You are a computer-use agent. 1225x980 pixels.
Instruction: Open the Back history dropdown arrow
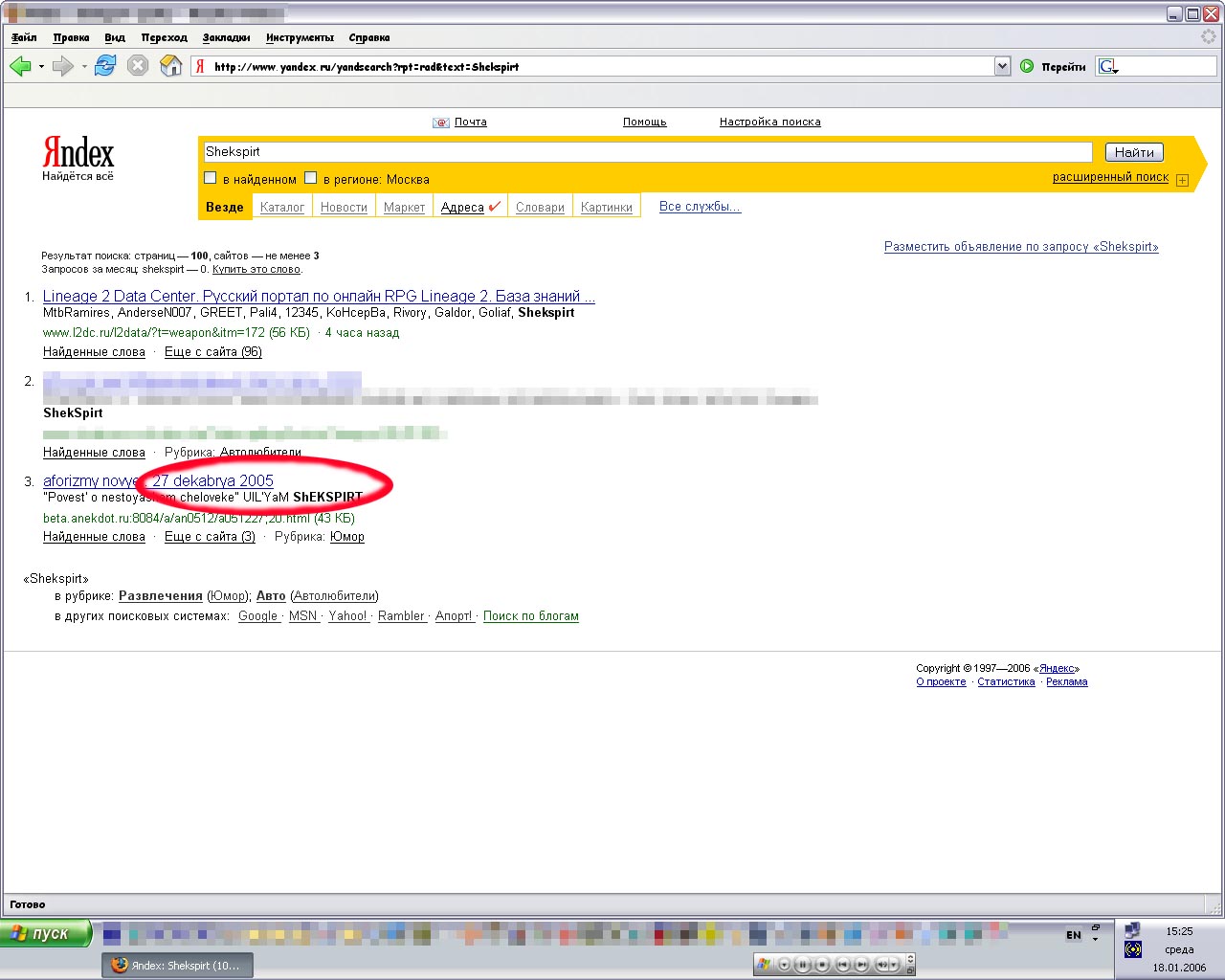(x=41, y=67)
